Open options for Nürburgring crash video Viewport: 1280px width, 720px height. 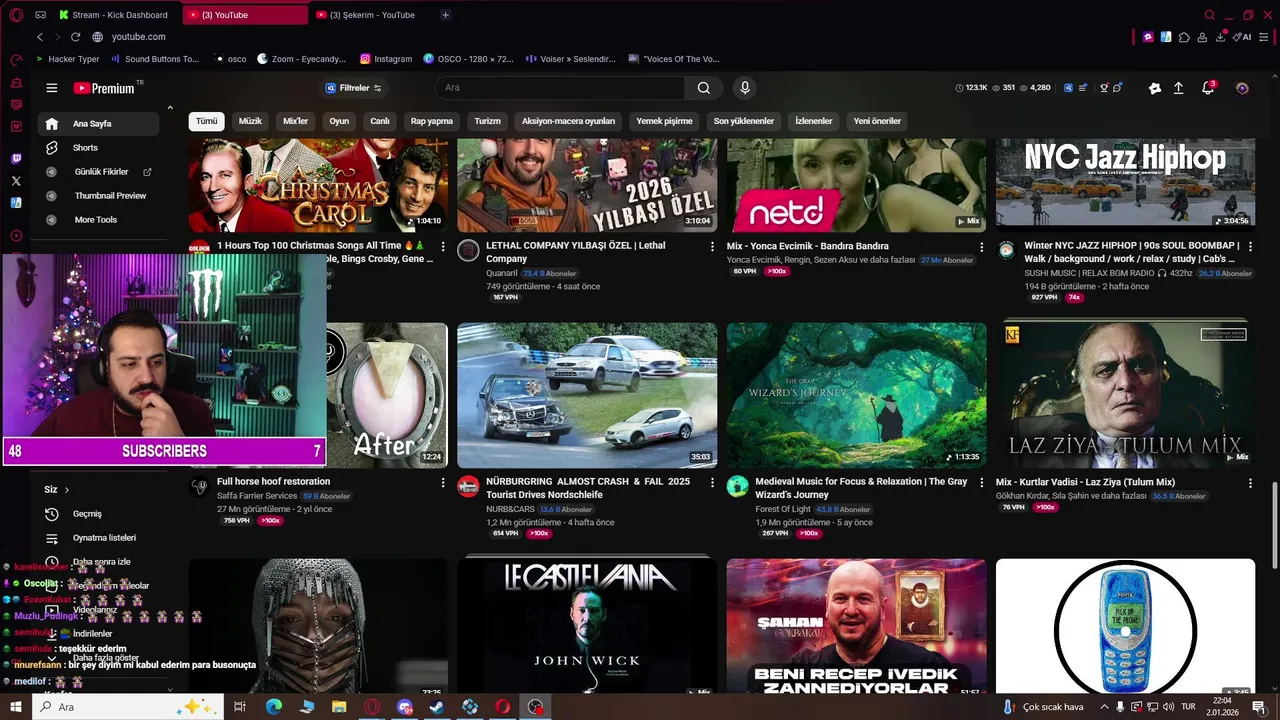[712, 482]
